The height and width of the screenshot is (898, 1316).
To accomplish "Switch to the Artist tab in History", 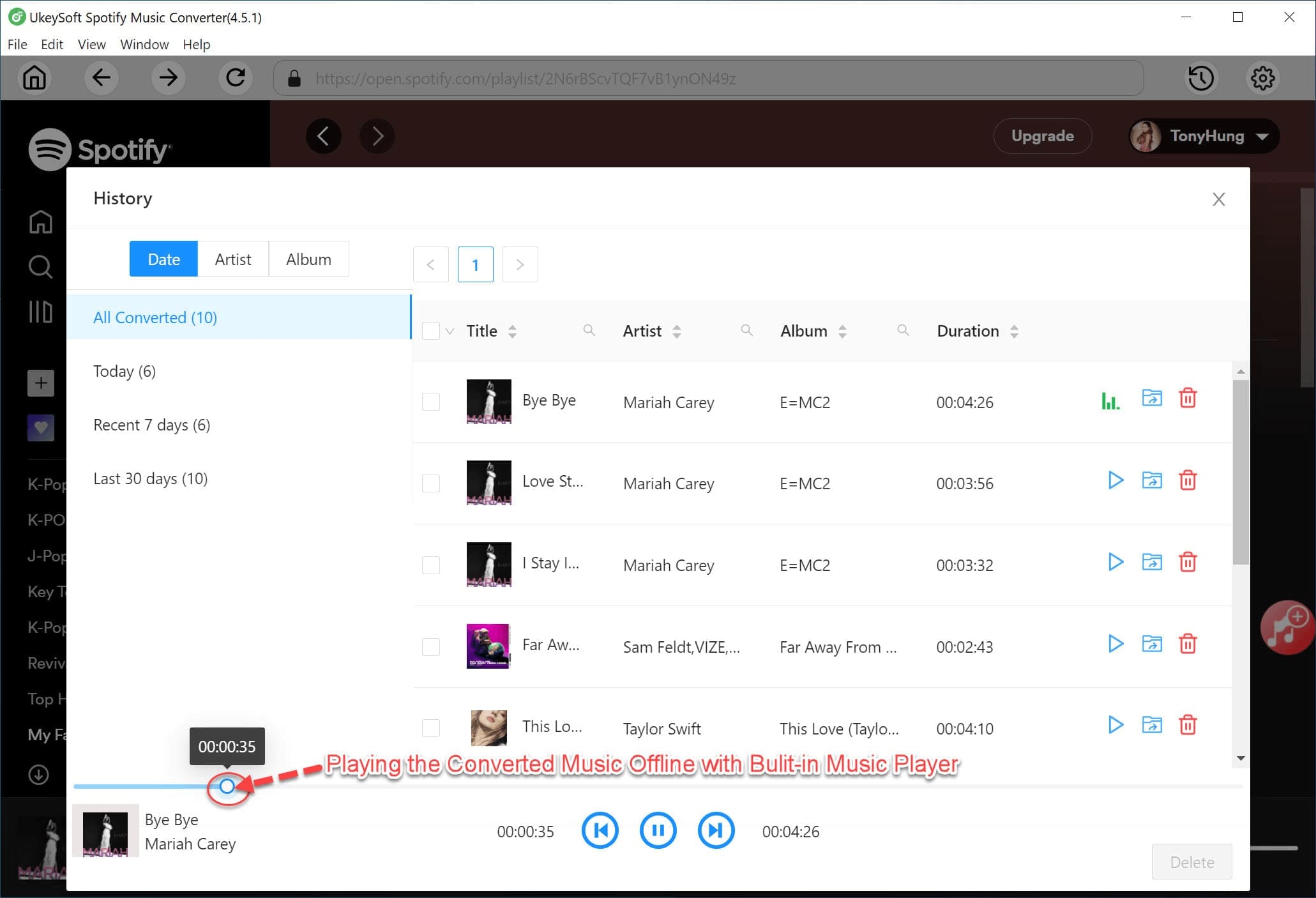I will (x=233, y=259).
